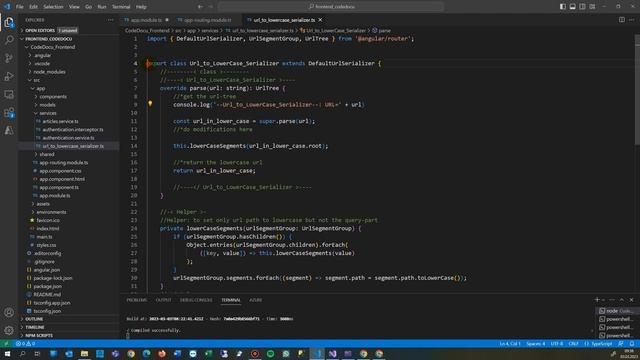Close the terminal panel with X icon
The height and width of the screenshot is (360, 640).
(631, 300)
